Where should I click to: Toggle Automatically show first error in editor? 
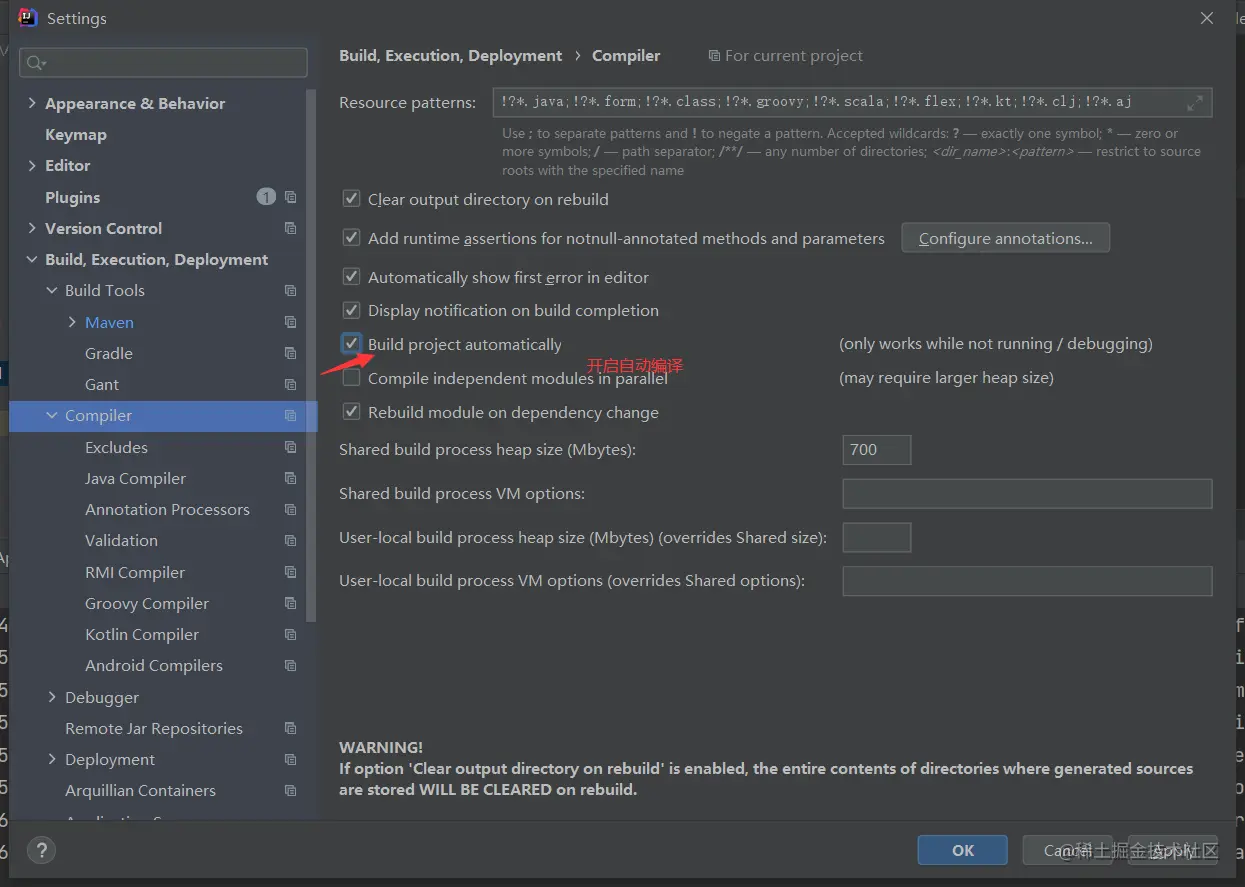[351, 277]
